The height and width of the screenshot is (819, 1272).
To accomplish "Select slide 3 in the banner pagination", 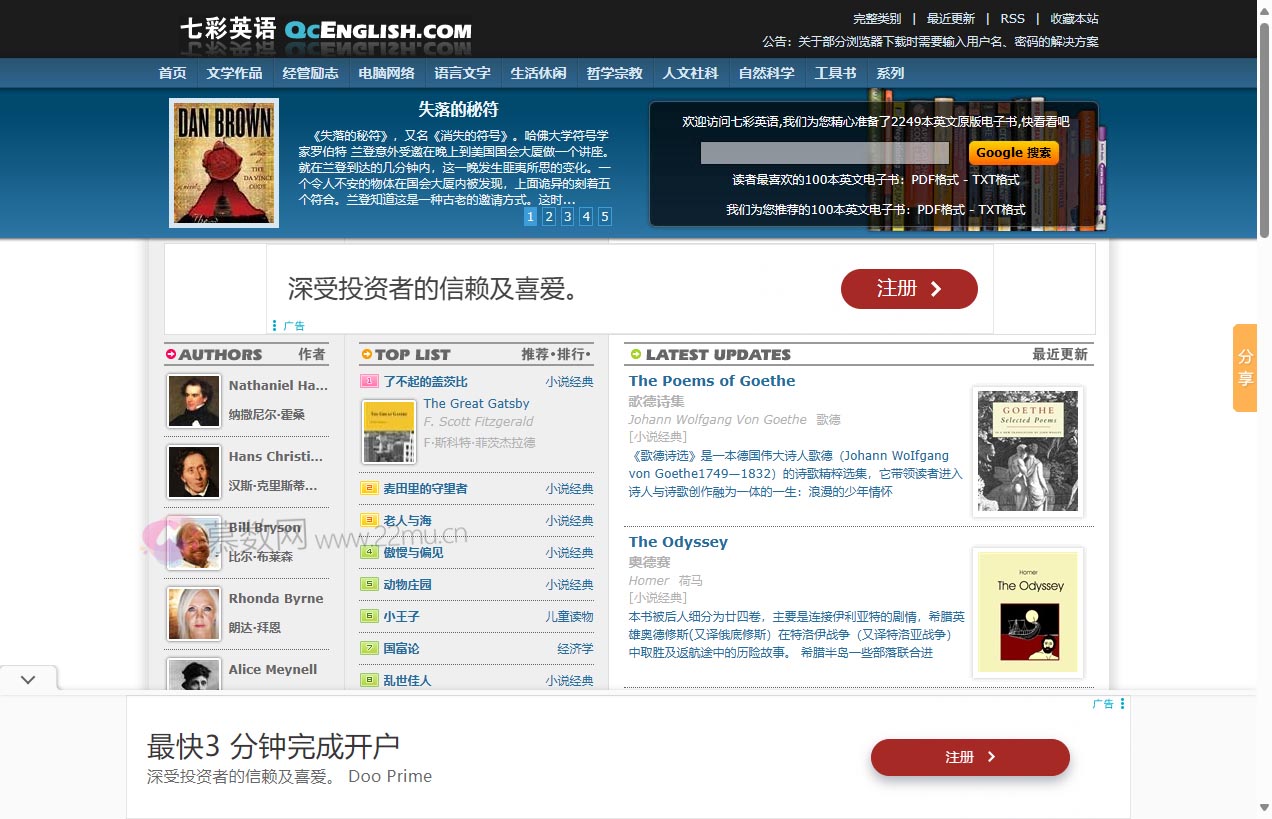I will [567, 216].
